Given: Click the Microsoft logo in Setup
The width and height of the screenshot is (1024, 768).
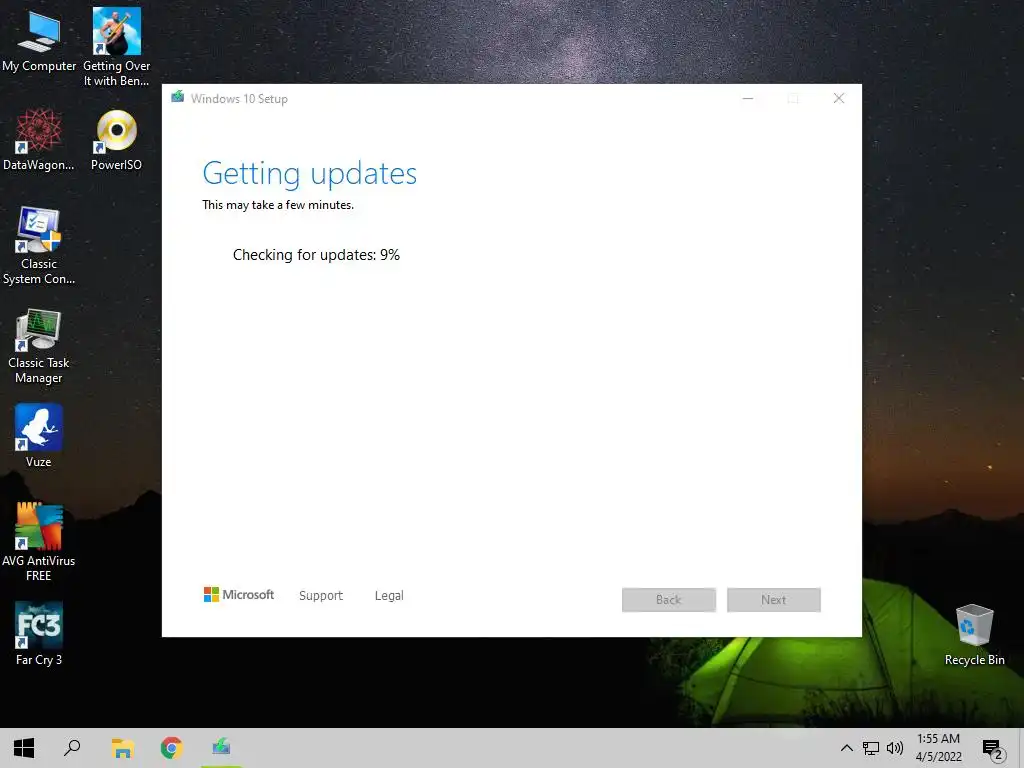Looking at the screenshot, I should click(x=238, y=595).
